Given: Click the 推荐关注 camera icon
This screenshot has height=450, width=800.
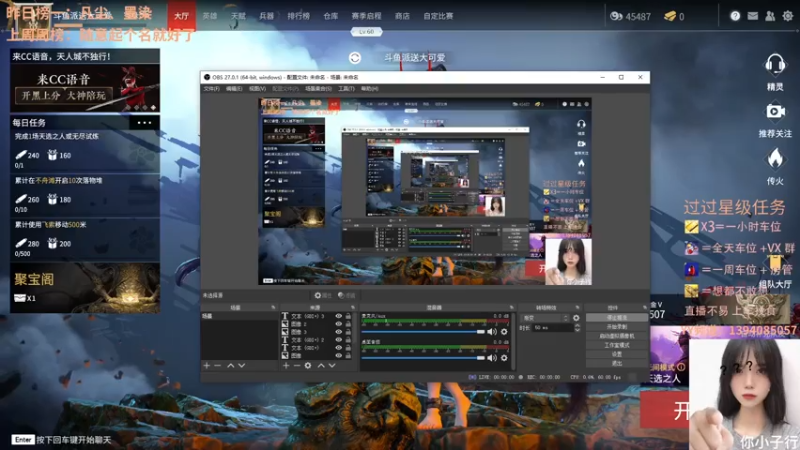Looking at the screenshot, I should 775,111.
